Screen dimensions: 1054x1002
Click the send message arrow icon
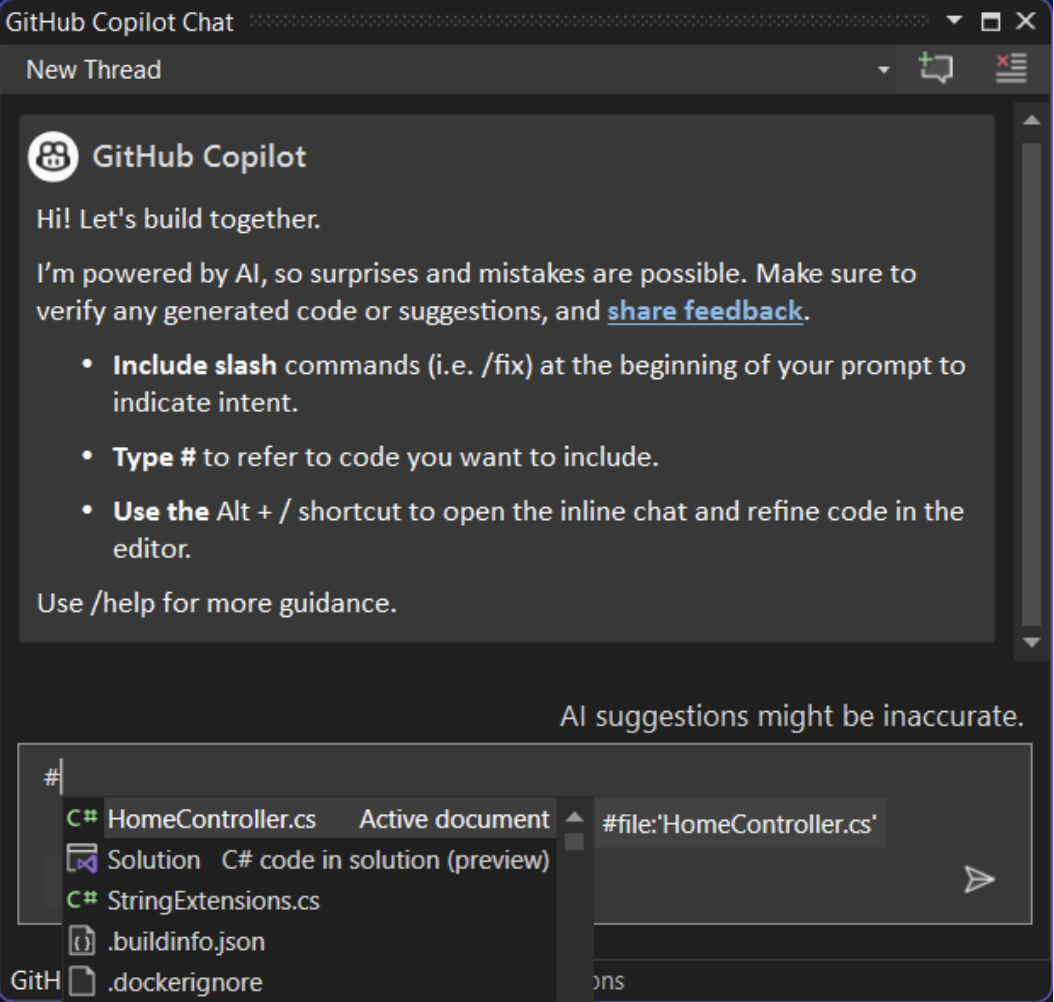[978, 879]
